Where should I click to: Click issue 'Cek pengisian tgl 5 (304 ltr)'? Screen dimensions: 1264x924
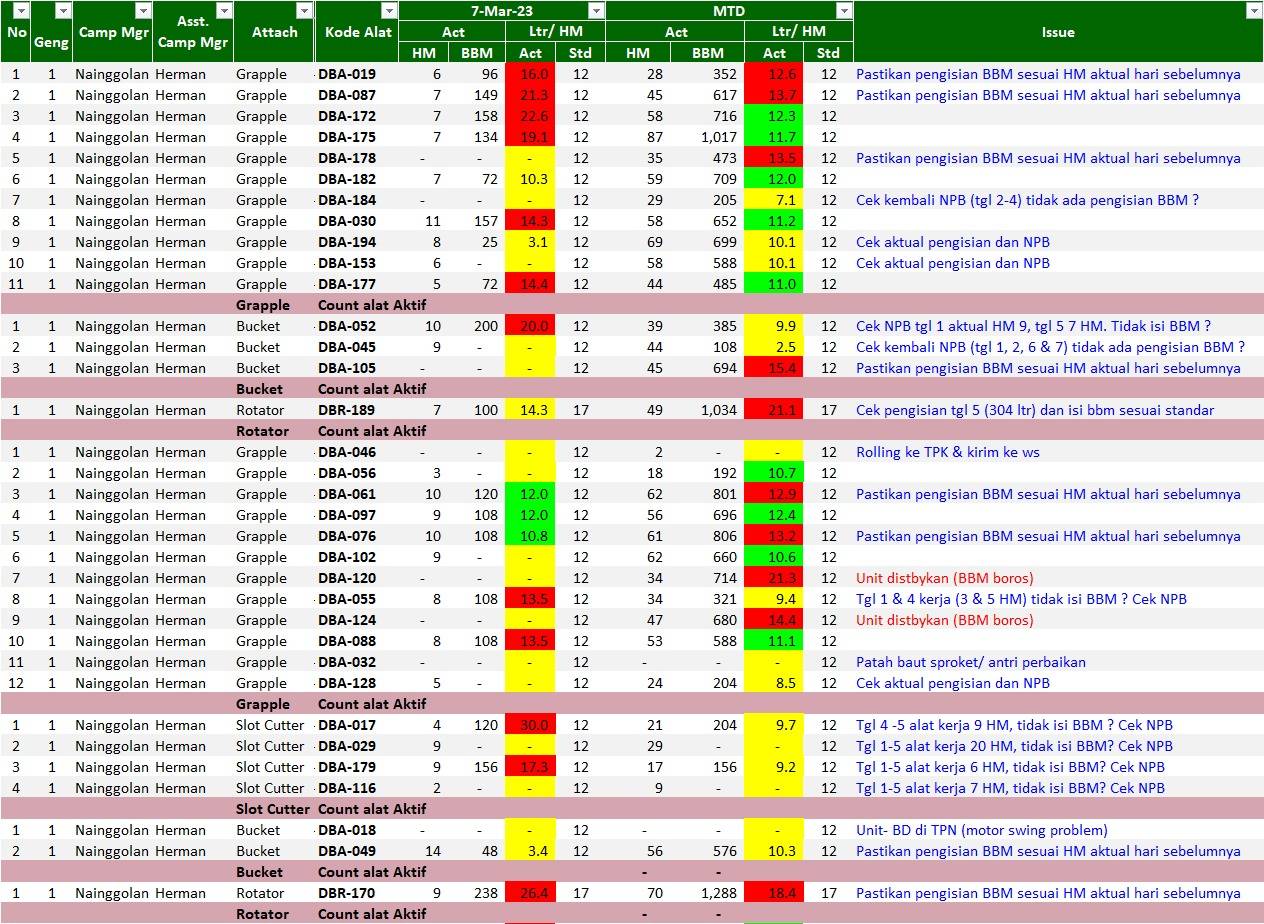(x=1035, y=410)
